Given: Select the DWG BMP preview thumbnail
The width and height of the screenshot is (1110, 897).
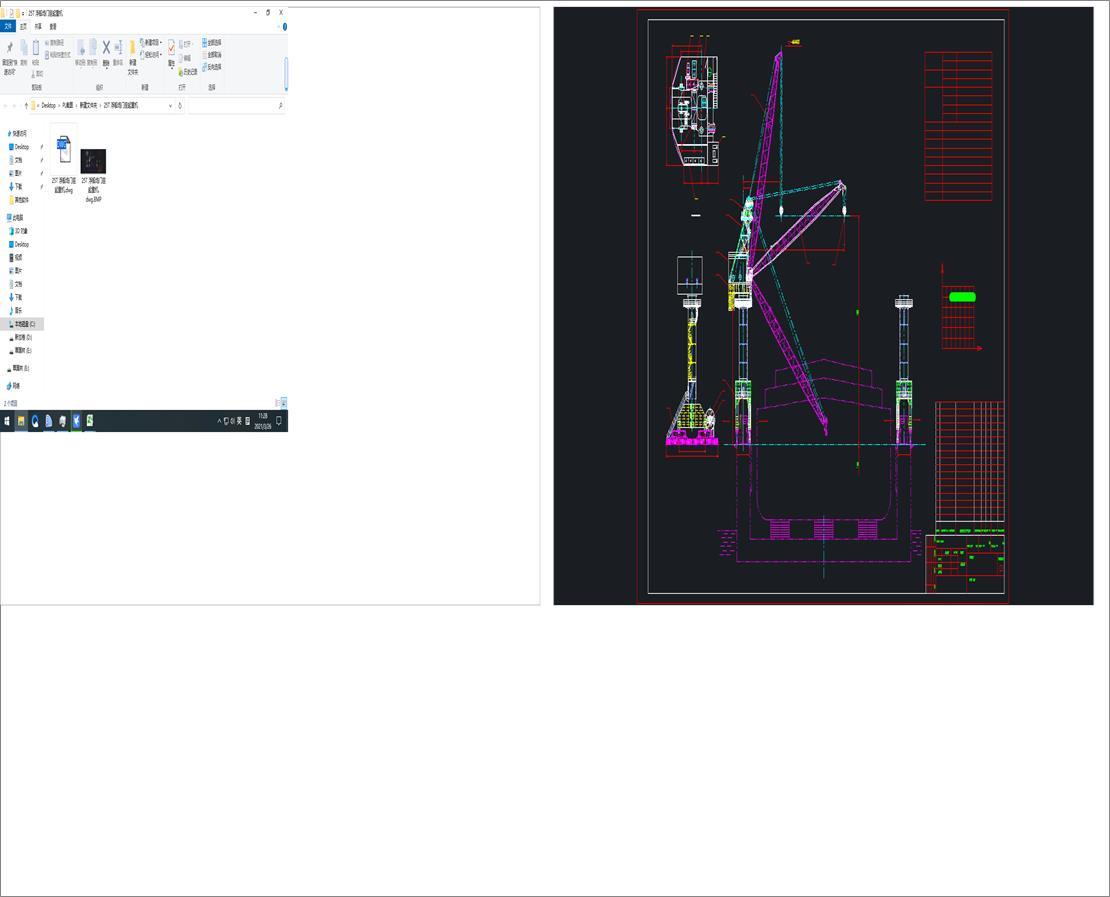Looking at the screenshot, I should [93, 160].
